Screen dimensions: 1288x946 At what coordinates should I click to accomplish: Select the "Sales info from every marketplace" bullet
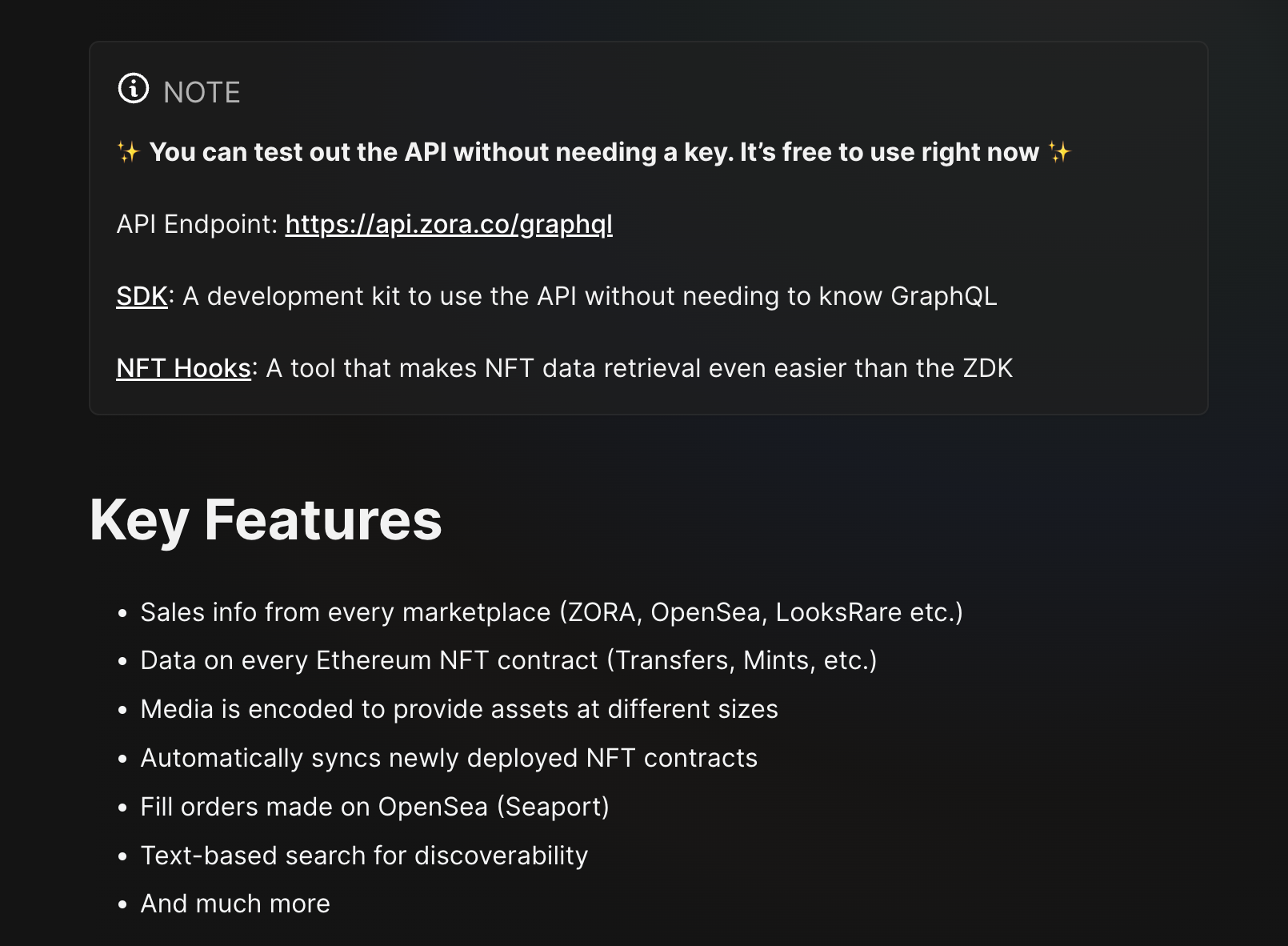pos(551,612)
